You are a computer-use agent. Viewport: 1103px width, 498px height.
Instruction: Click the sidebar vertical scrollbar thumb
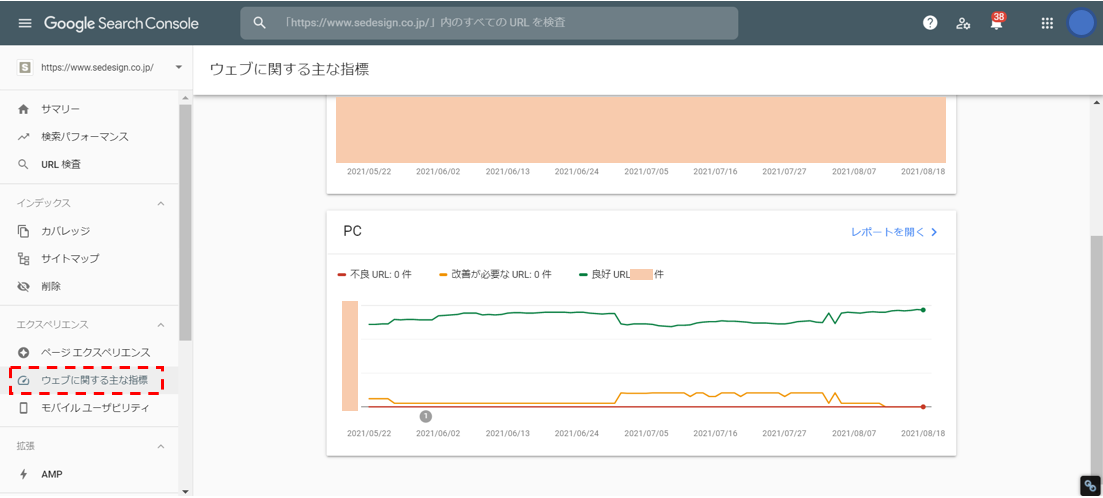coord(185,223)
